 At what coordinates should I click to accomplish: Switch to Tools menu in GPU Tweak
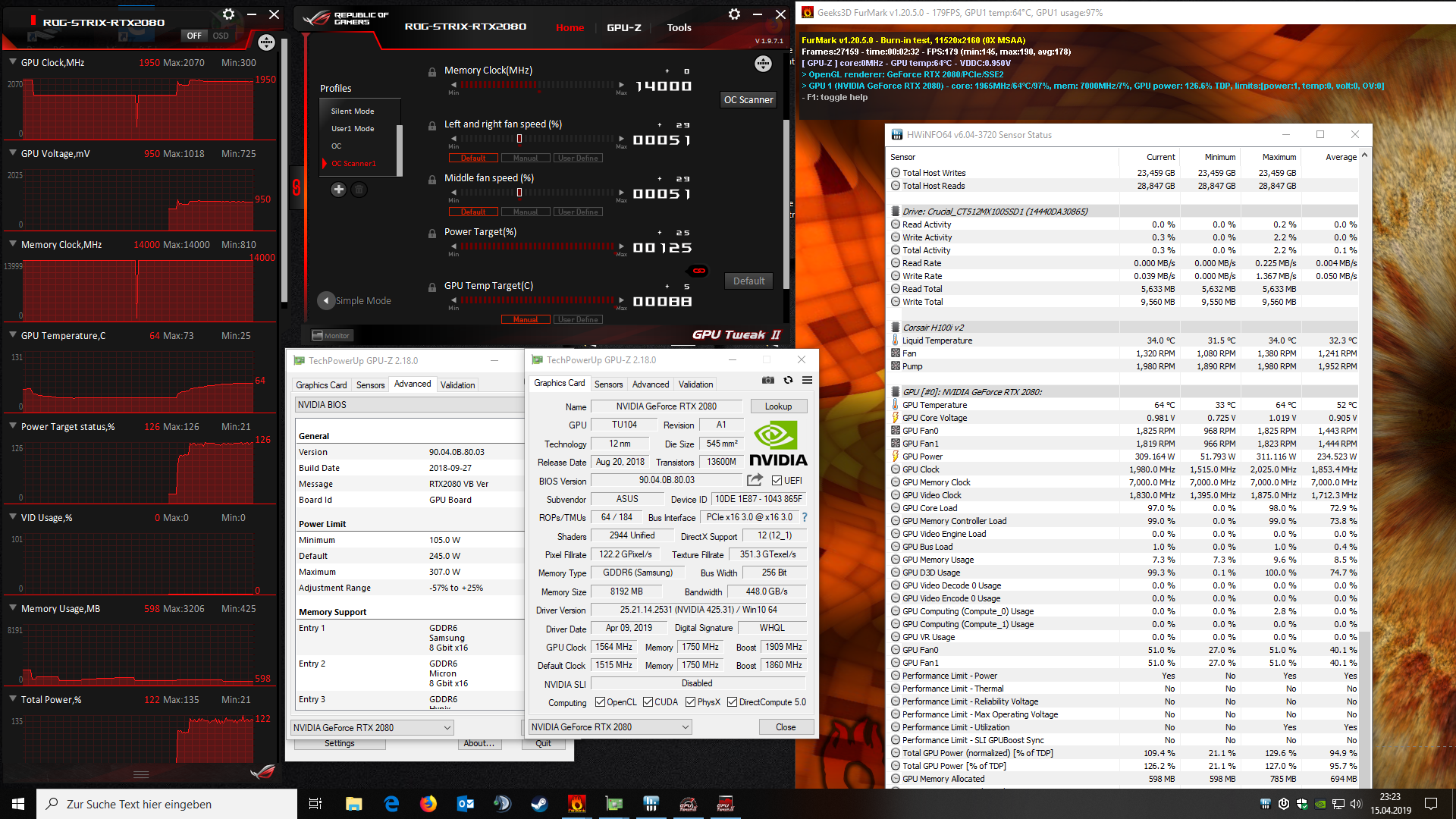point(679,27)
